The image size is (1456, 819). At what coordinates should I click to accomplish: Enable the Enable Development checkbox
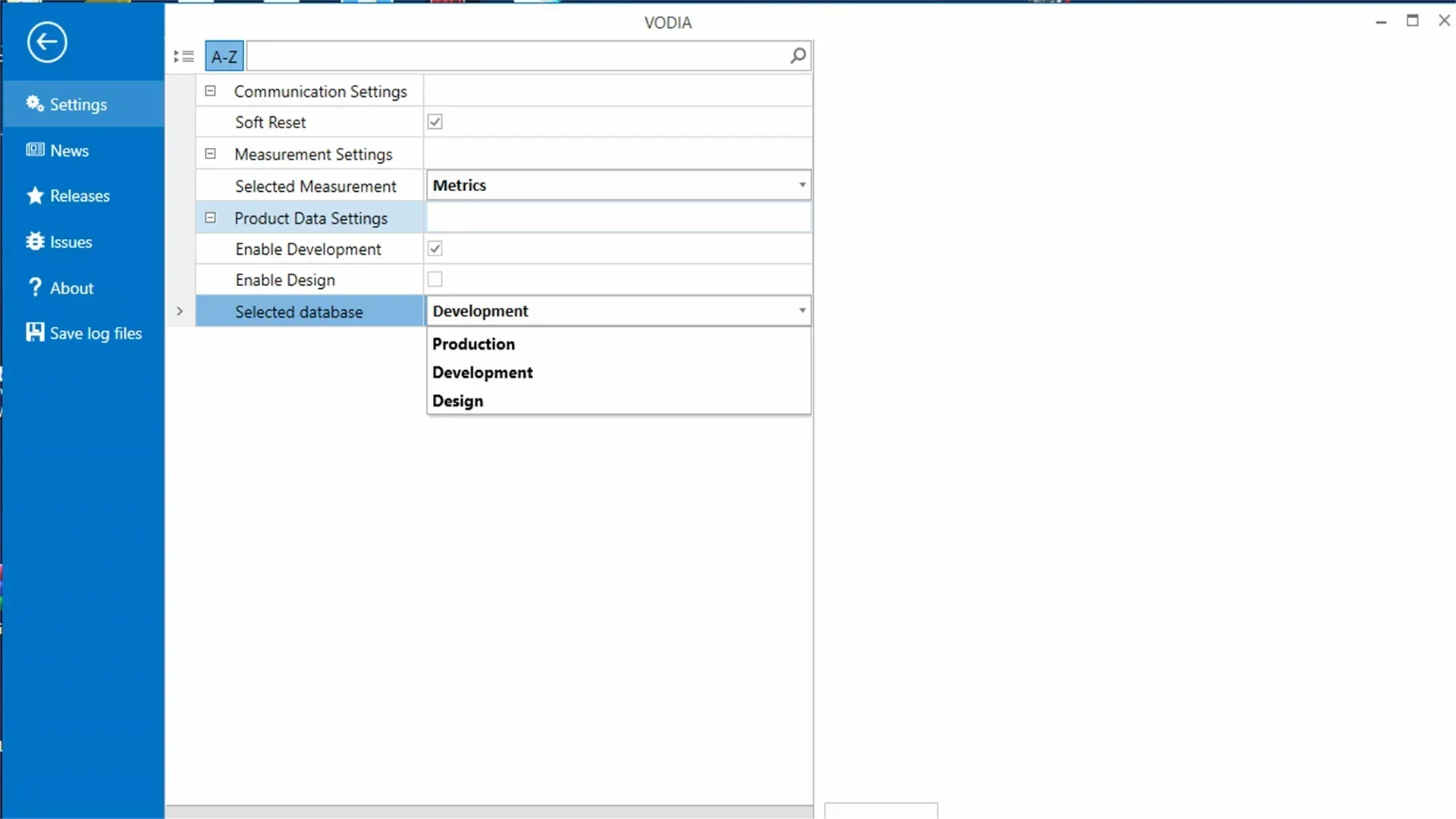[435, 248]
